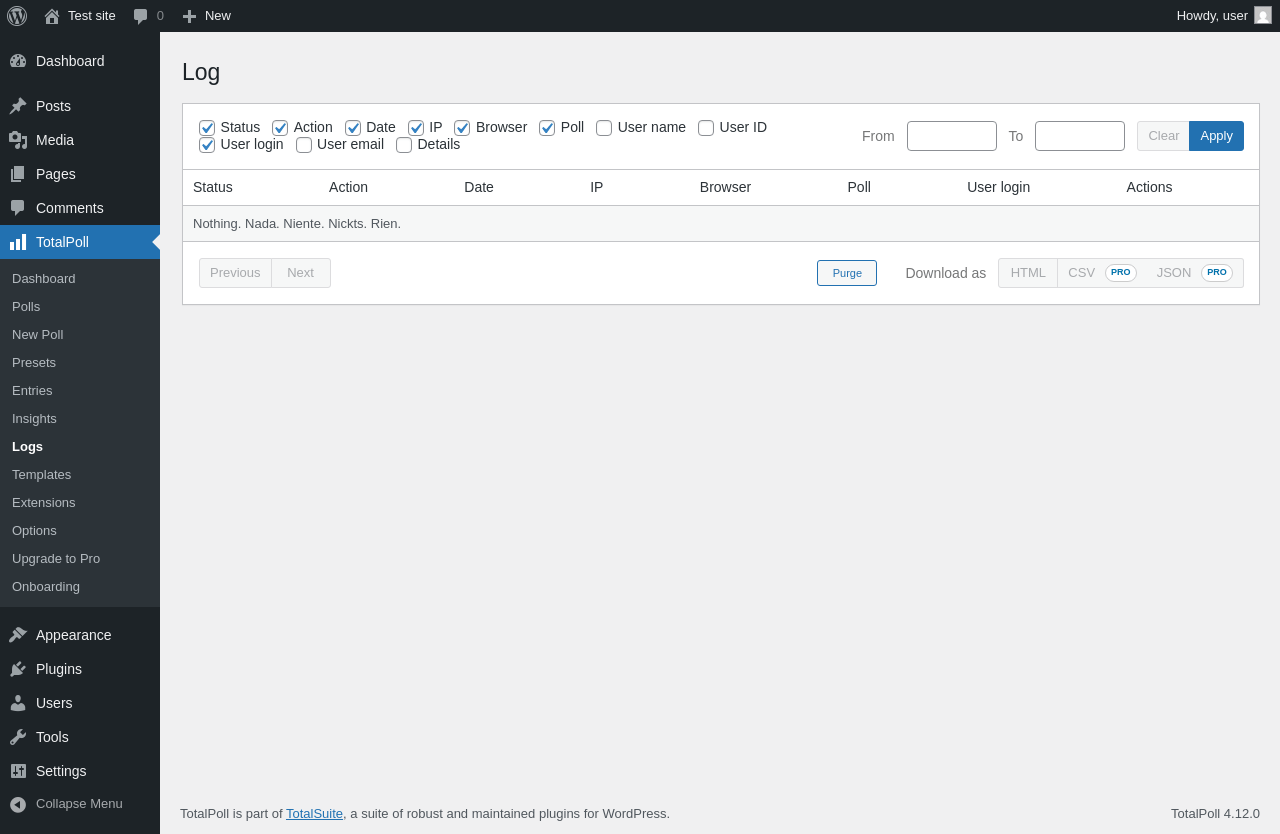1280x834 pixels.
Task: Click the Collapse Menu arrow icon
Action: coord(18,804)
